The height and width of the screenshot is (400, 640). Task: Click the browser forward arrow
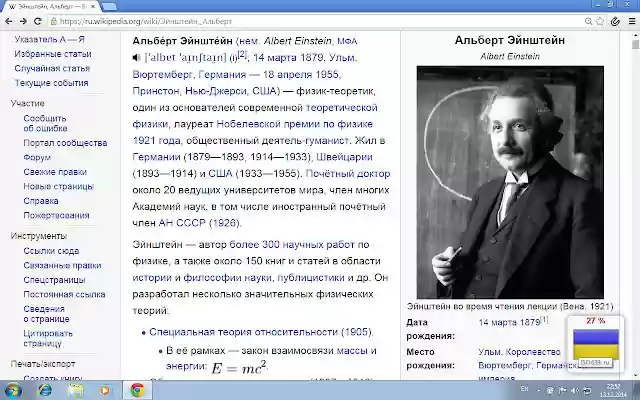(23, 21)
